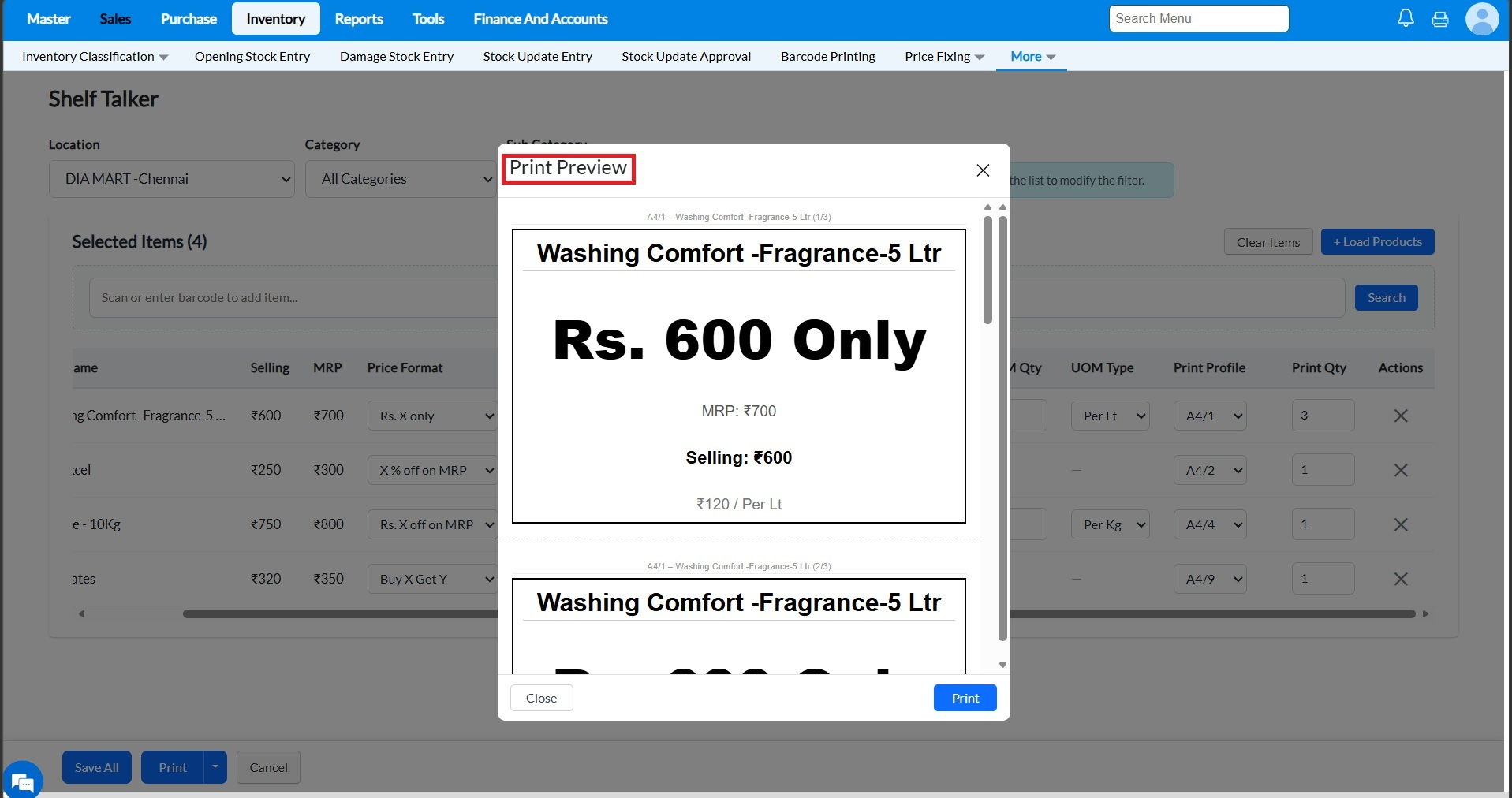Click the Print Qty field in A4/2 row
Viewport: 1512px width, 798px height.
(1323, 470)
